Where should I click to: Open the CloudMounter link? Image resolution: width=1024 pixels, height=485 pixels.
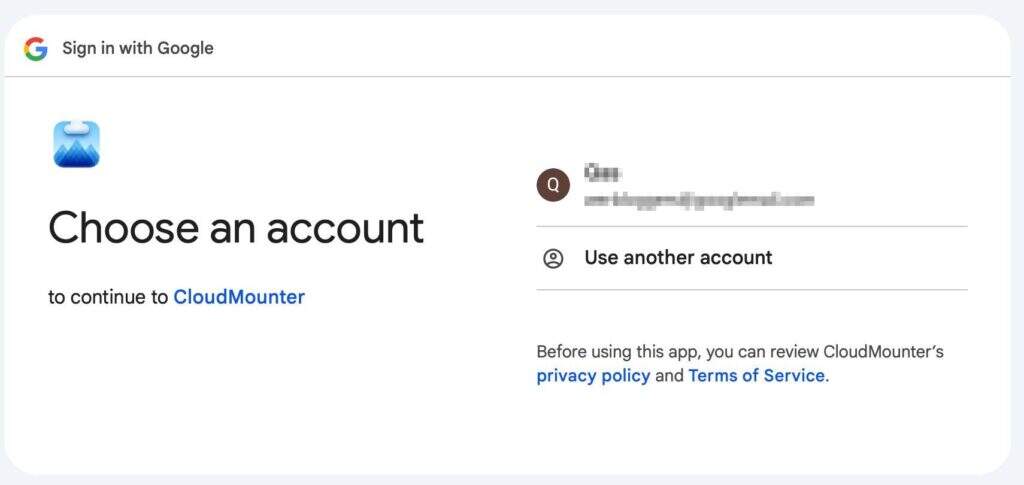pos(239,297)
